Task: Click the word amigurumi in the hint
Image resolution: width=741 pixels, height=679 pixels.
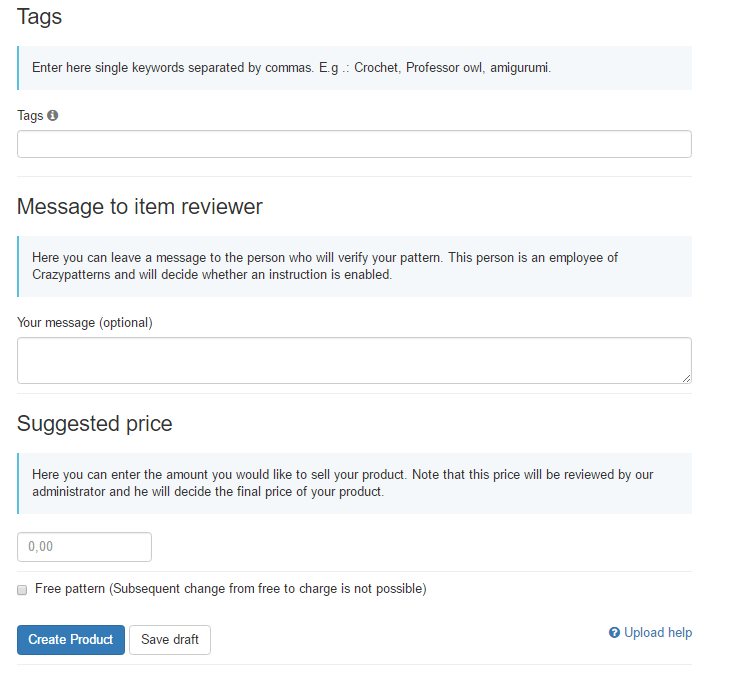Action: click(x=519, y=68)
